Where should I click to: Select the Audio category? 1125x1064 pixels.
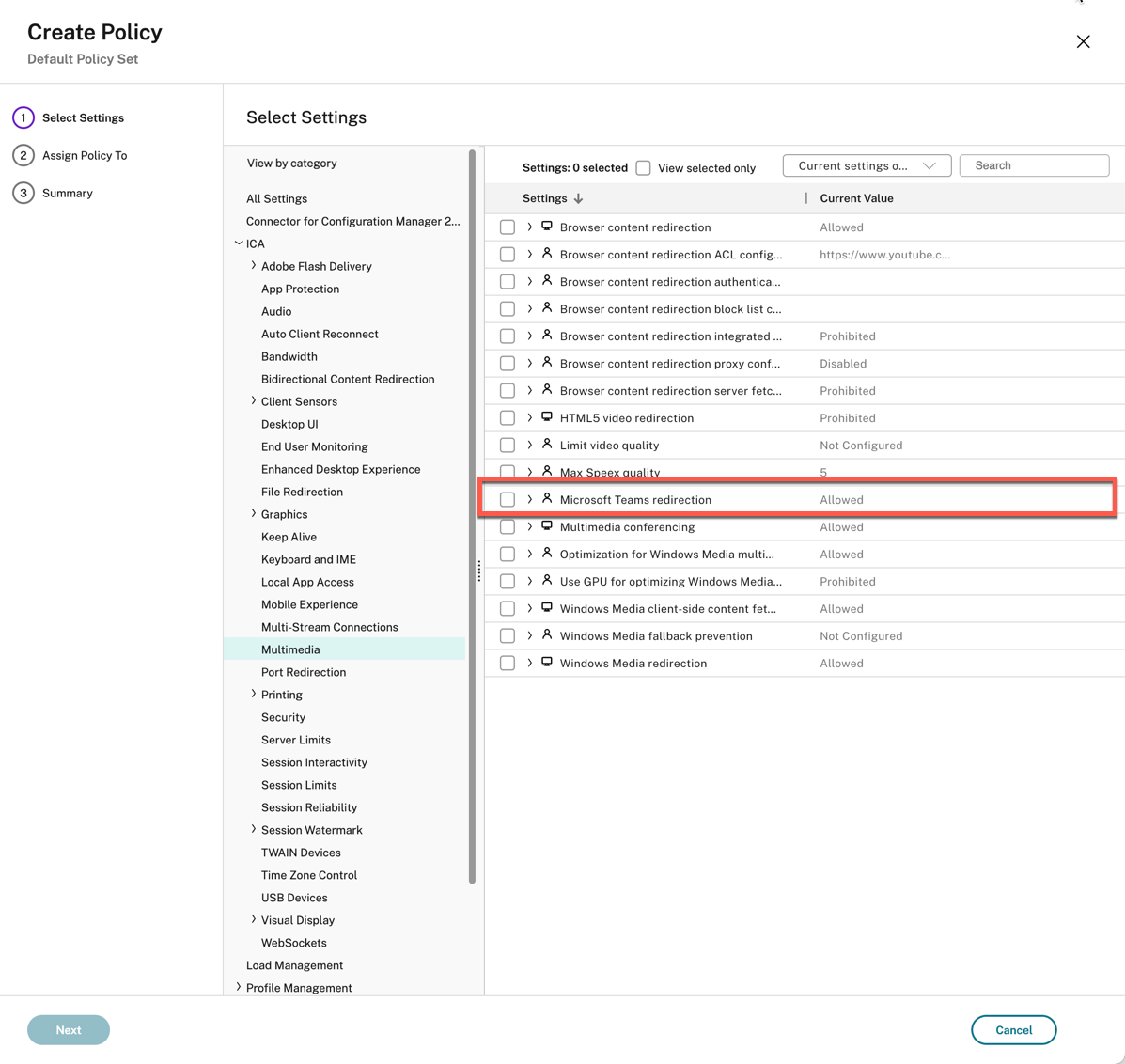click(x=276, y=311)
